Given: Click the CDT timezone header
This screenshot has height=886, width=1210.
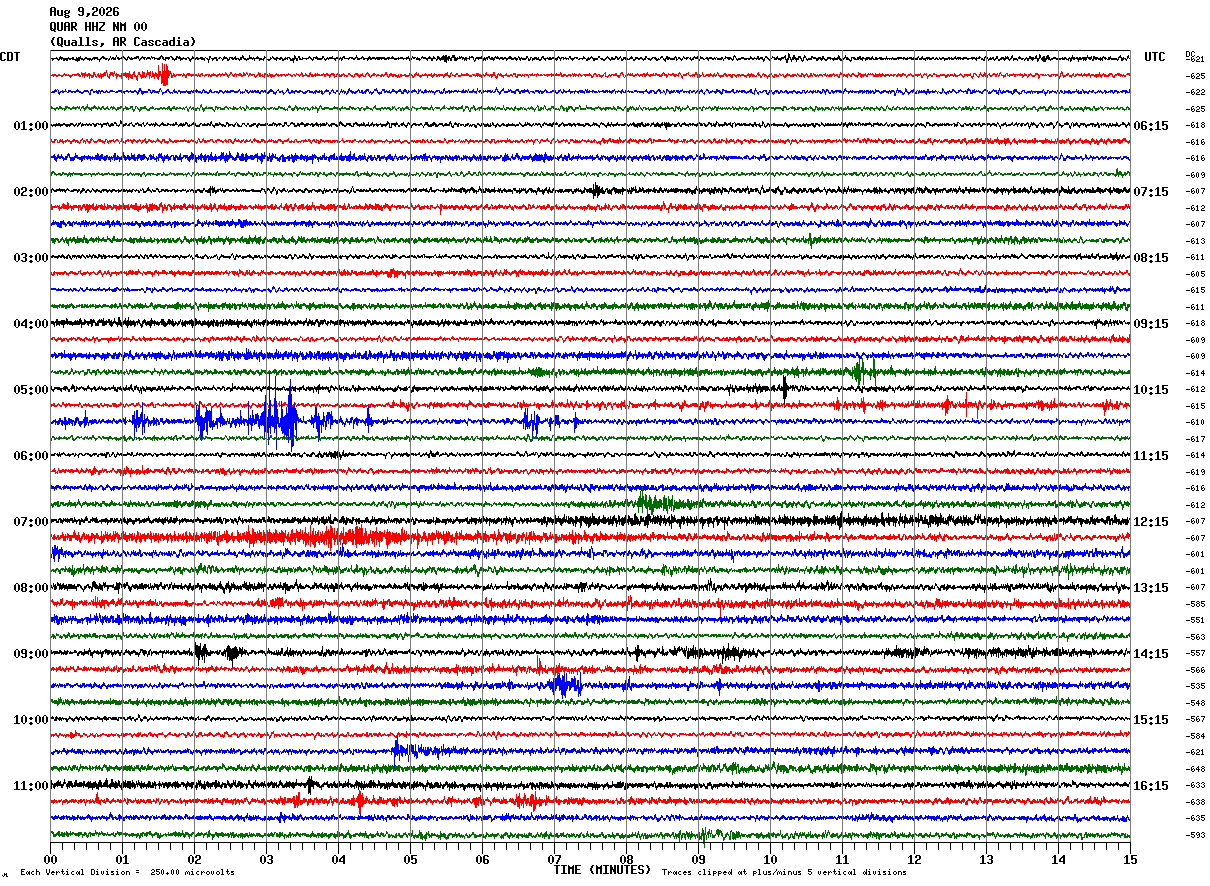Looking at the screenshot, I should point(10,57).
